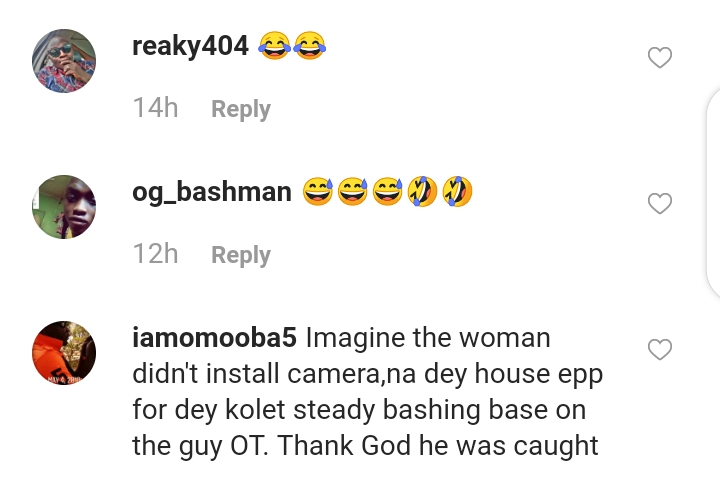This screenshot has height=489, width=720.
Task: Click the 14h timestamp
Action: [155, 108]
